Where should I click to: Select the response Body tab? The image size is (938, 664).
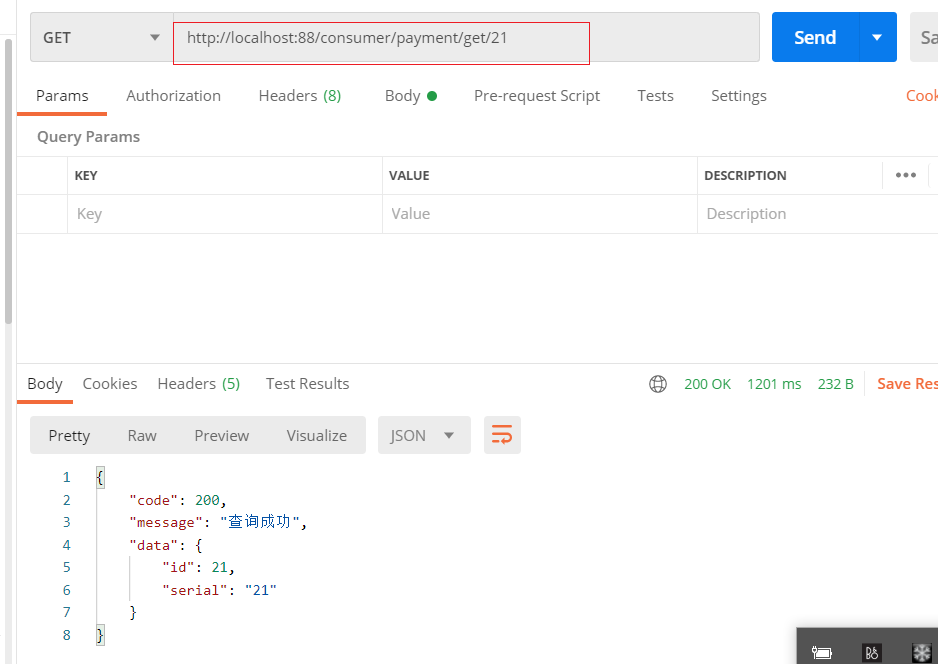tap(45, 383)
